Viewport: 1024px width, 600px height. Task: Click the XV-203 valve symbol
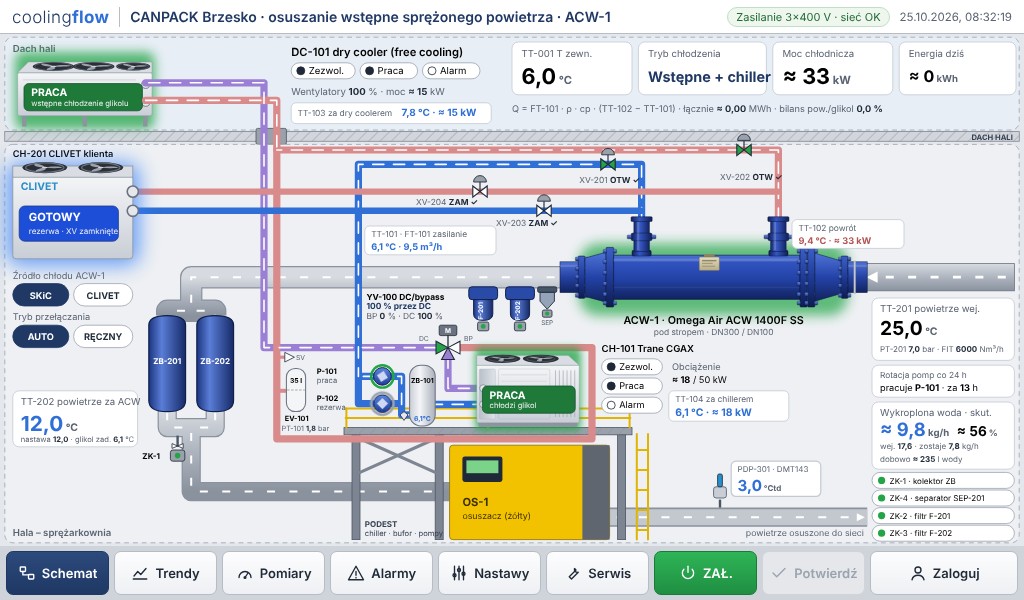[544, 206]
